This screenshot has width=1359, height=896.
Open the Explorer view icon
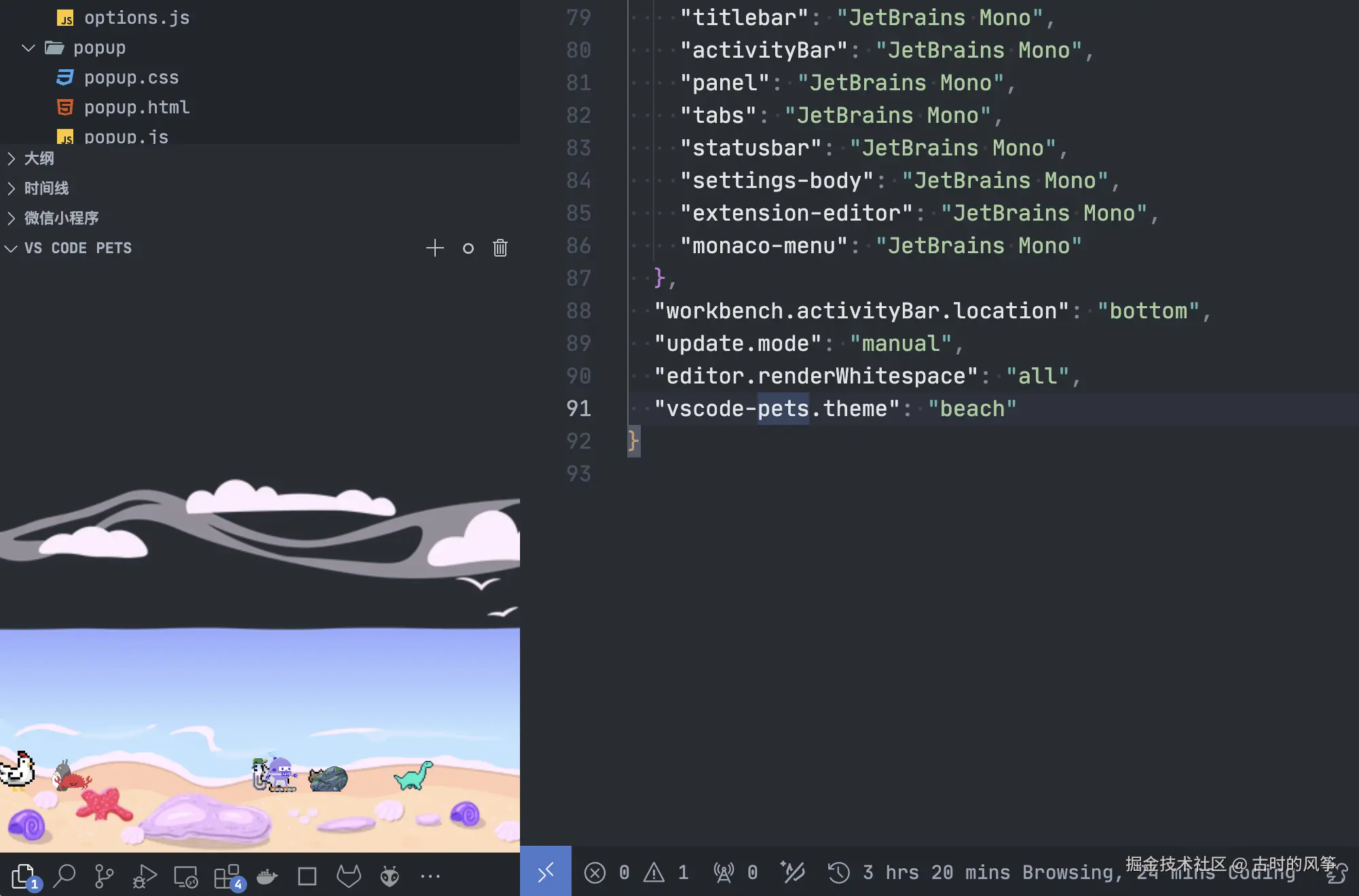tap(24, 876)
